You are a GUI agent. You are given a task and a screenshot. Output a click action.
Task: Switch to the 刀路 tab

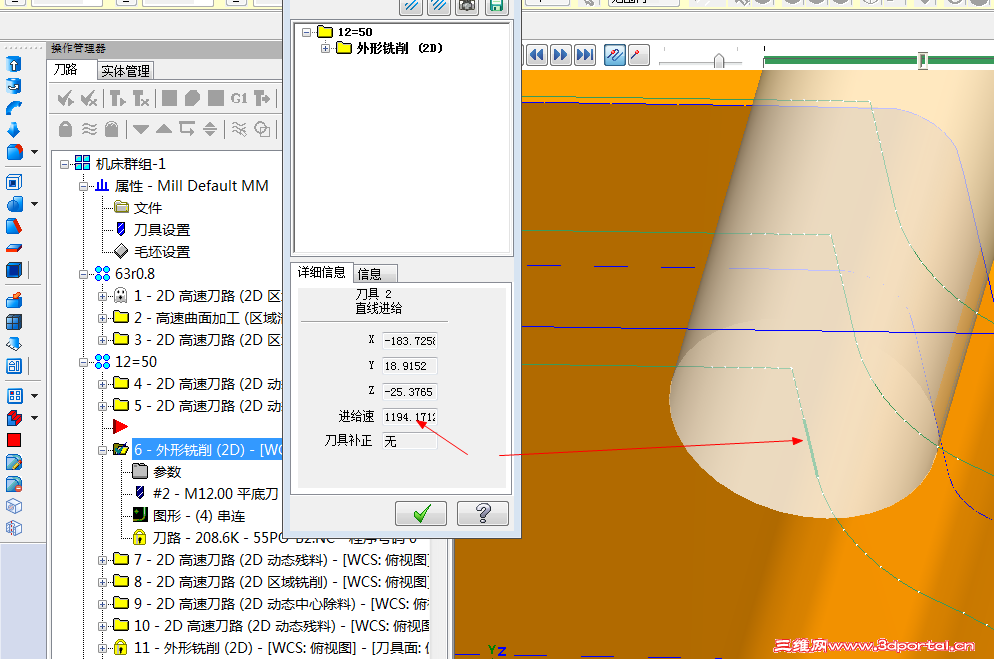point(65,70)
